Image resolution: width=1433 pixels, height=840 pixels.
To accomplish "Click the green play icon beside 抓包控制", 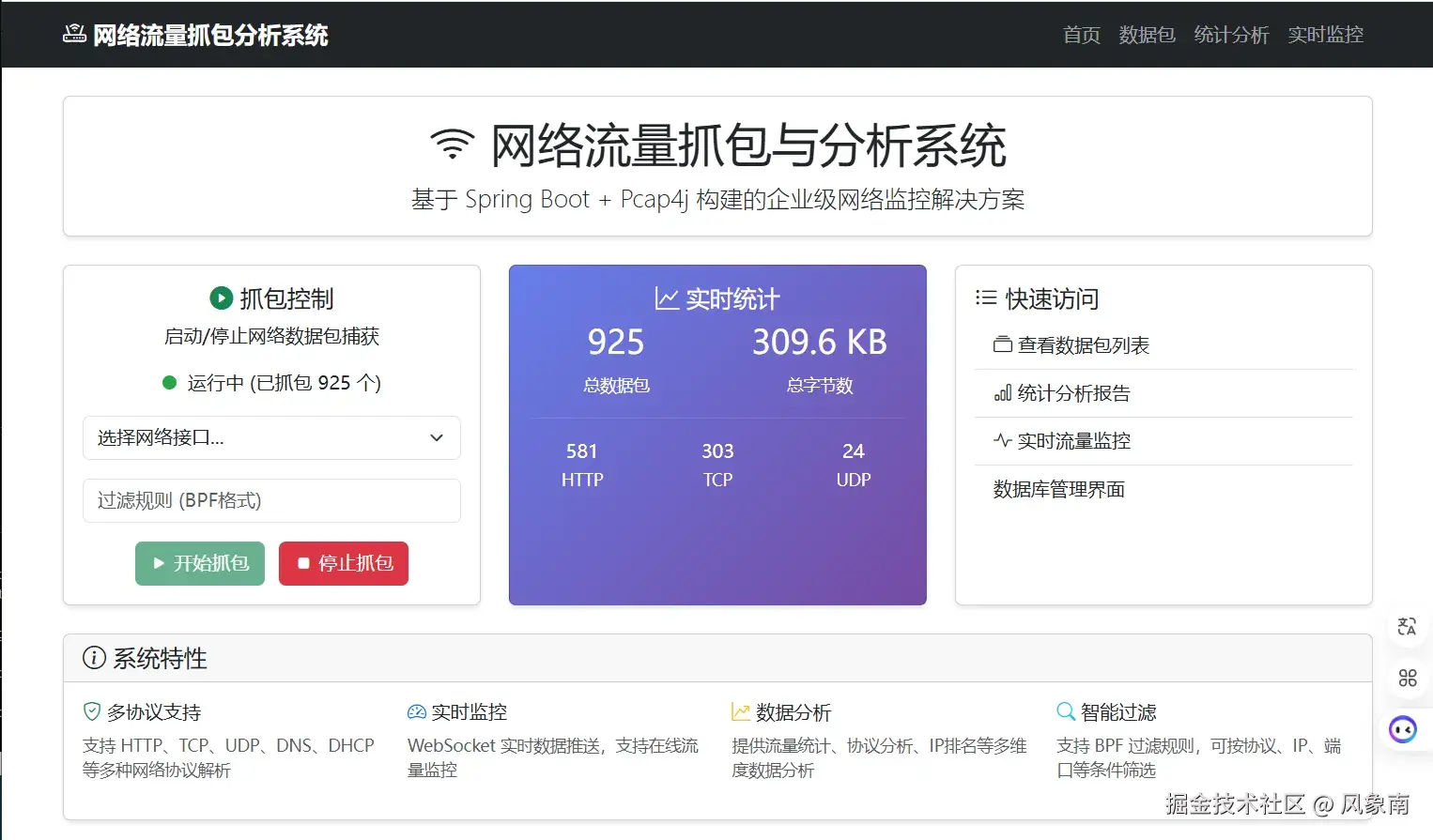I will [x=221, y=298].
